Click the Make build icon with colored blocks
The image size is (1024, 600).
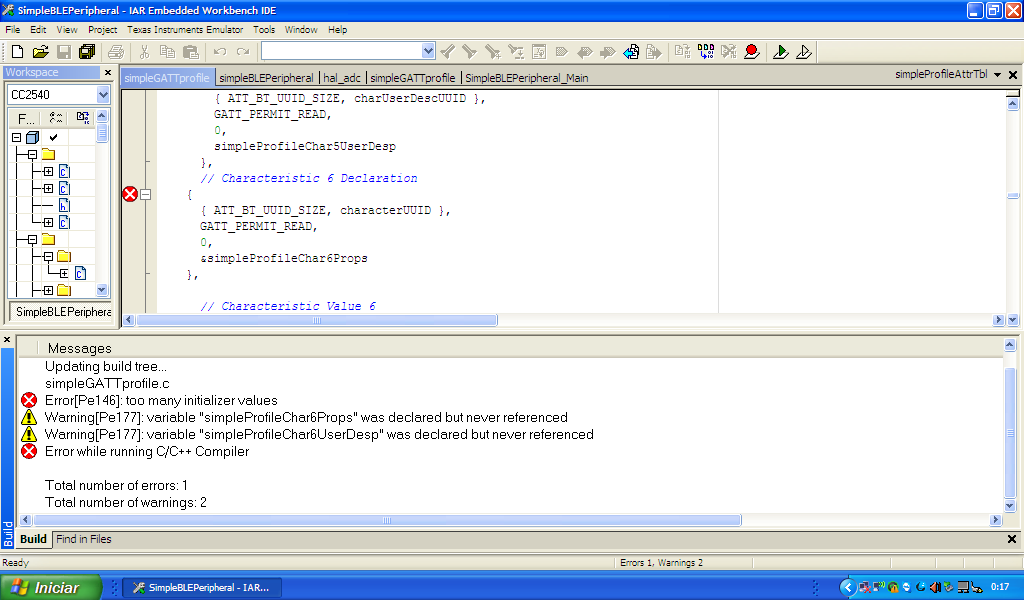706,52
